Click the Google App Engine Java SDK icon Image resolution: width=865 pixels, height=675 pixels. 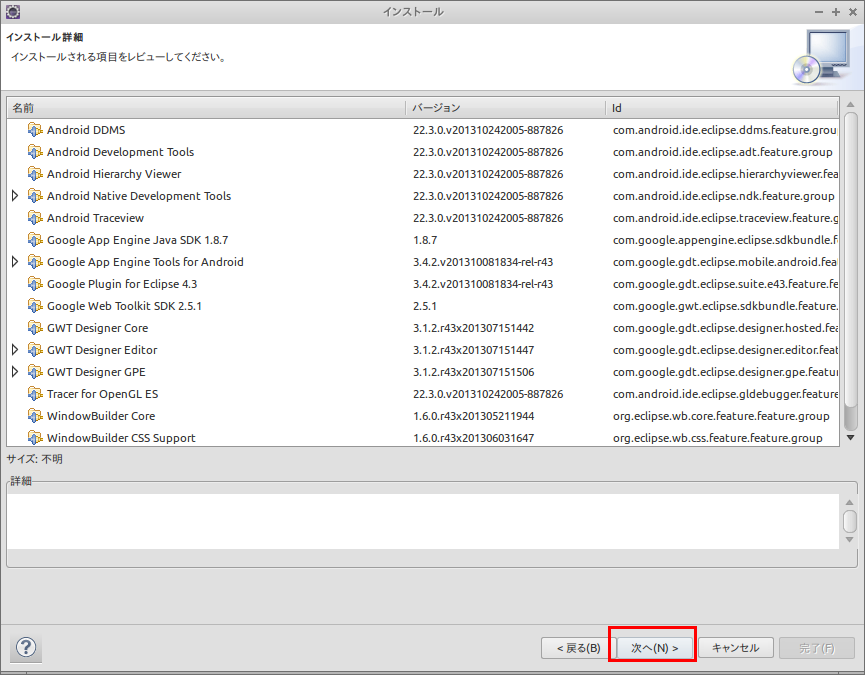point(35,240)
